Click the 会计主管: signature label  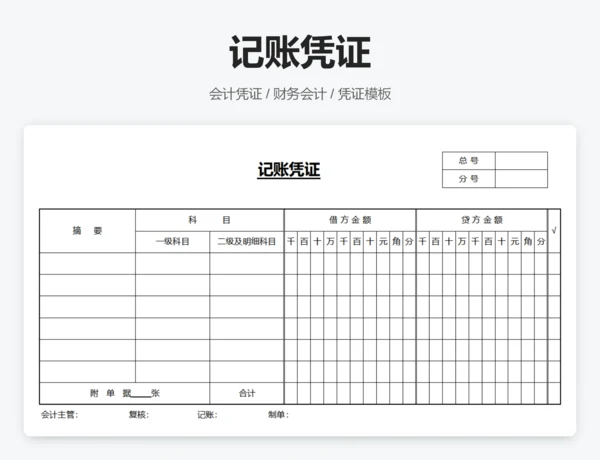[59, 414]
